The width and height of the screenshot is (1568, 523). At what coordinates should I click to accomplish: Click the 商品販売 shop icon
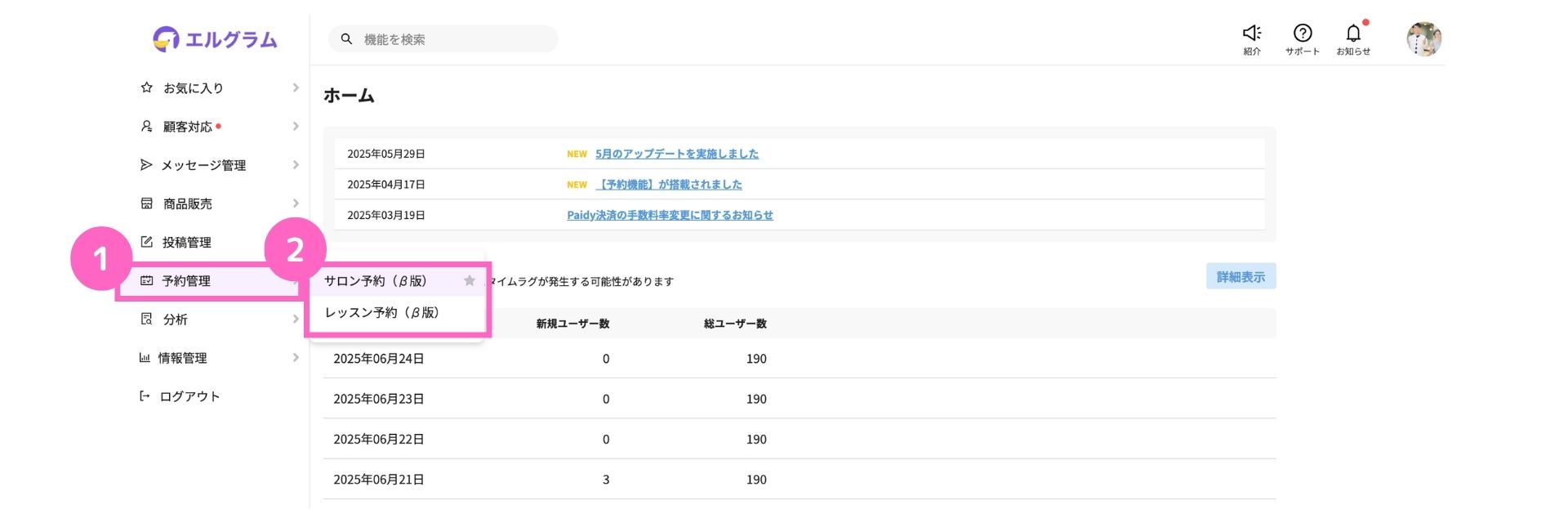pyautogui.click(x=147, y=203)
